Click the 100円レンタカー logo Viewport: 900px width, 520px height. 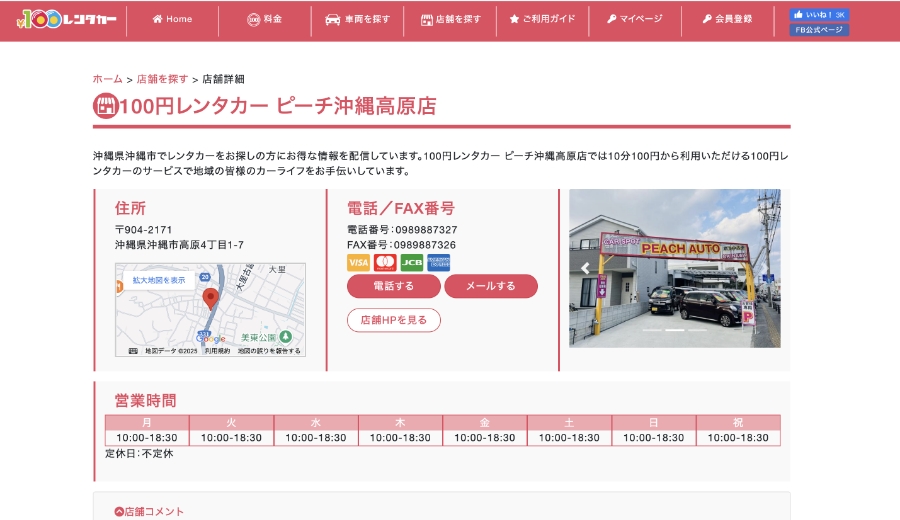(67, 20)
